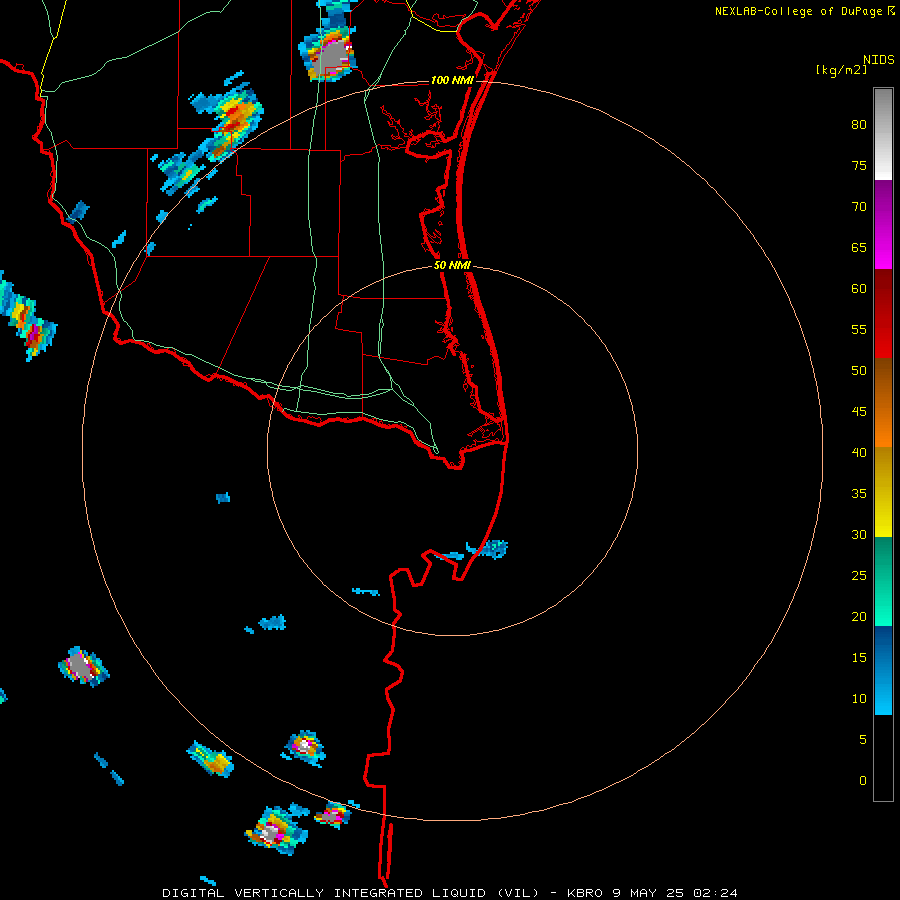Click the 0 value on color scale
Viewport: 900px width, 900px height.
863,781
